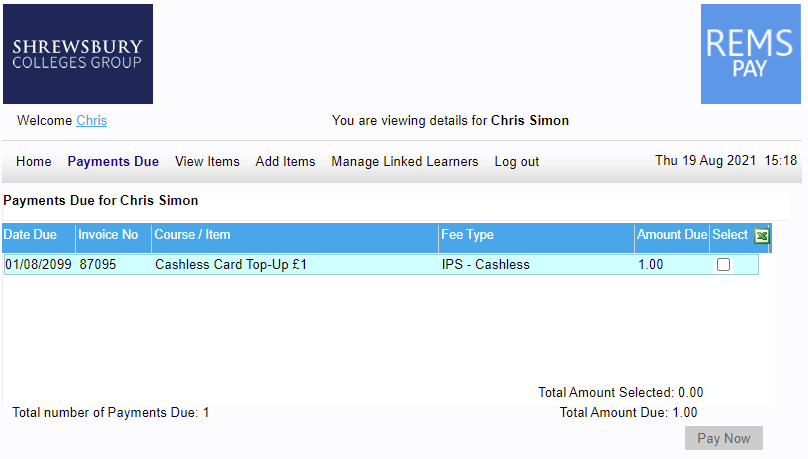Click the Invoice No column header
808x459 pixels.
[108, 235]
